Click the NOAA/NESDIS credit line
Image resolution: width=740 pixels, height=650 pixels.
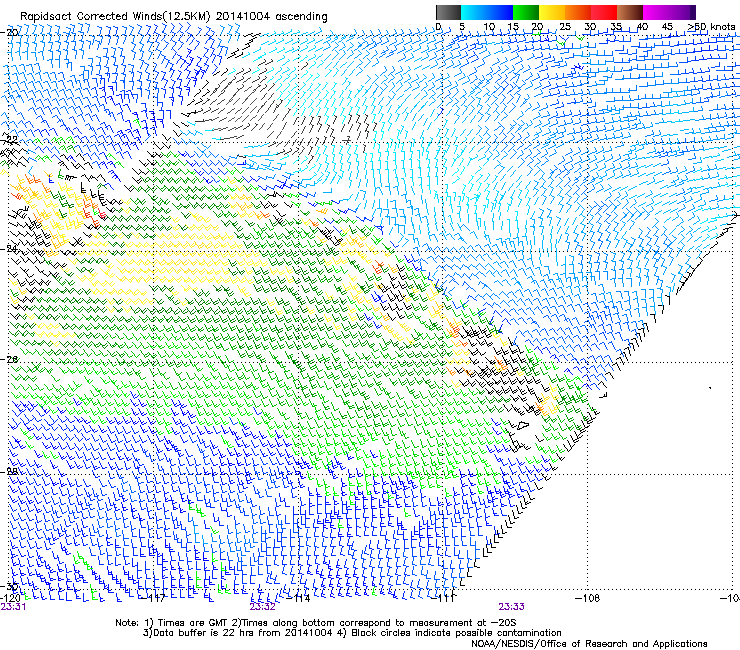click(x=589, y=644)
